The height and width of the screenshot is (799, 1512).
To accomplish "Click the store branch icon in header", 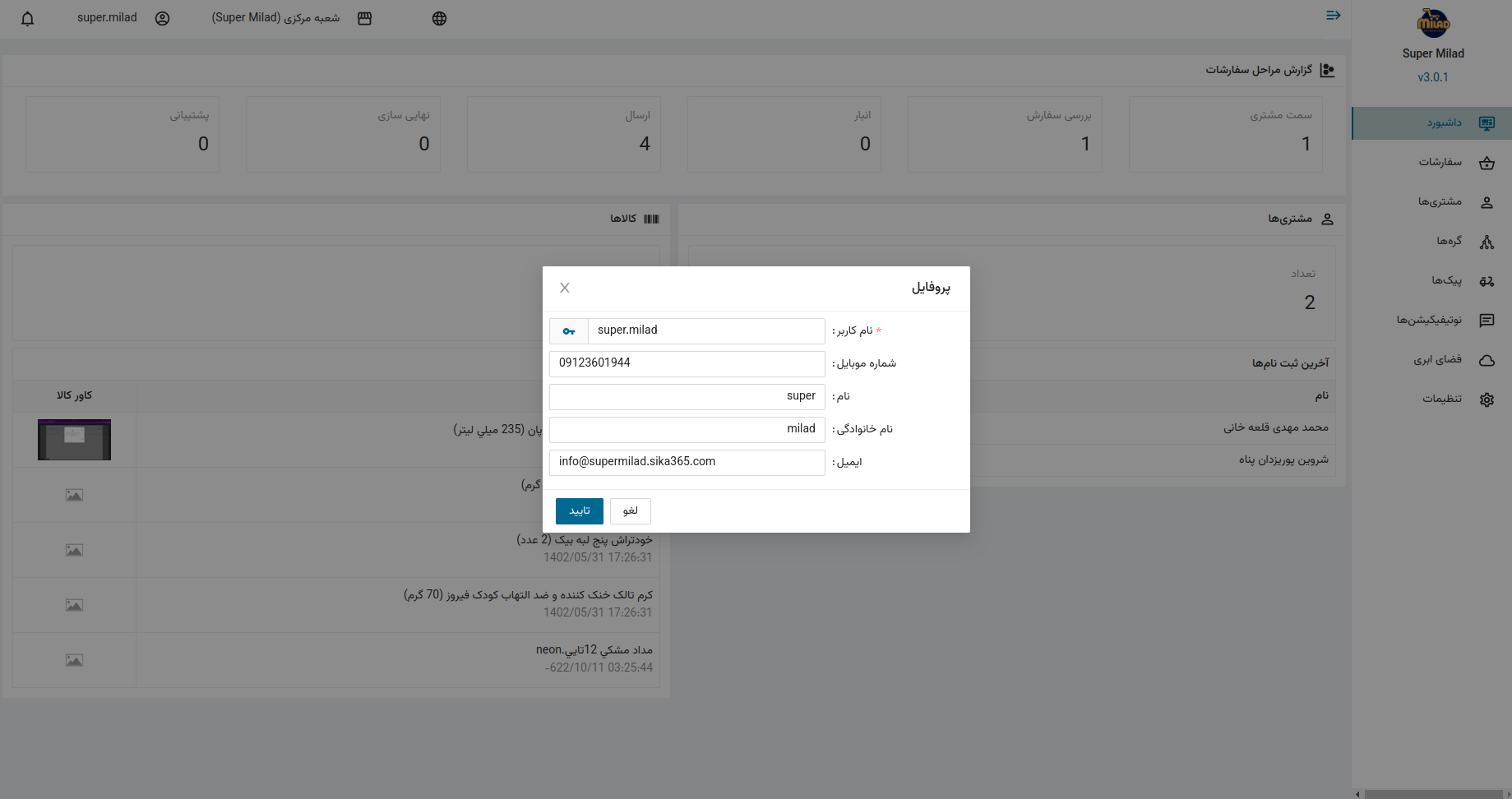I will pyautogui.click(x=364, y=19).
